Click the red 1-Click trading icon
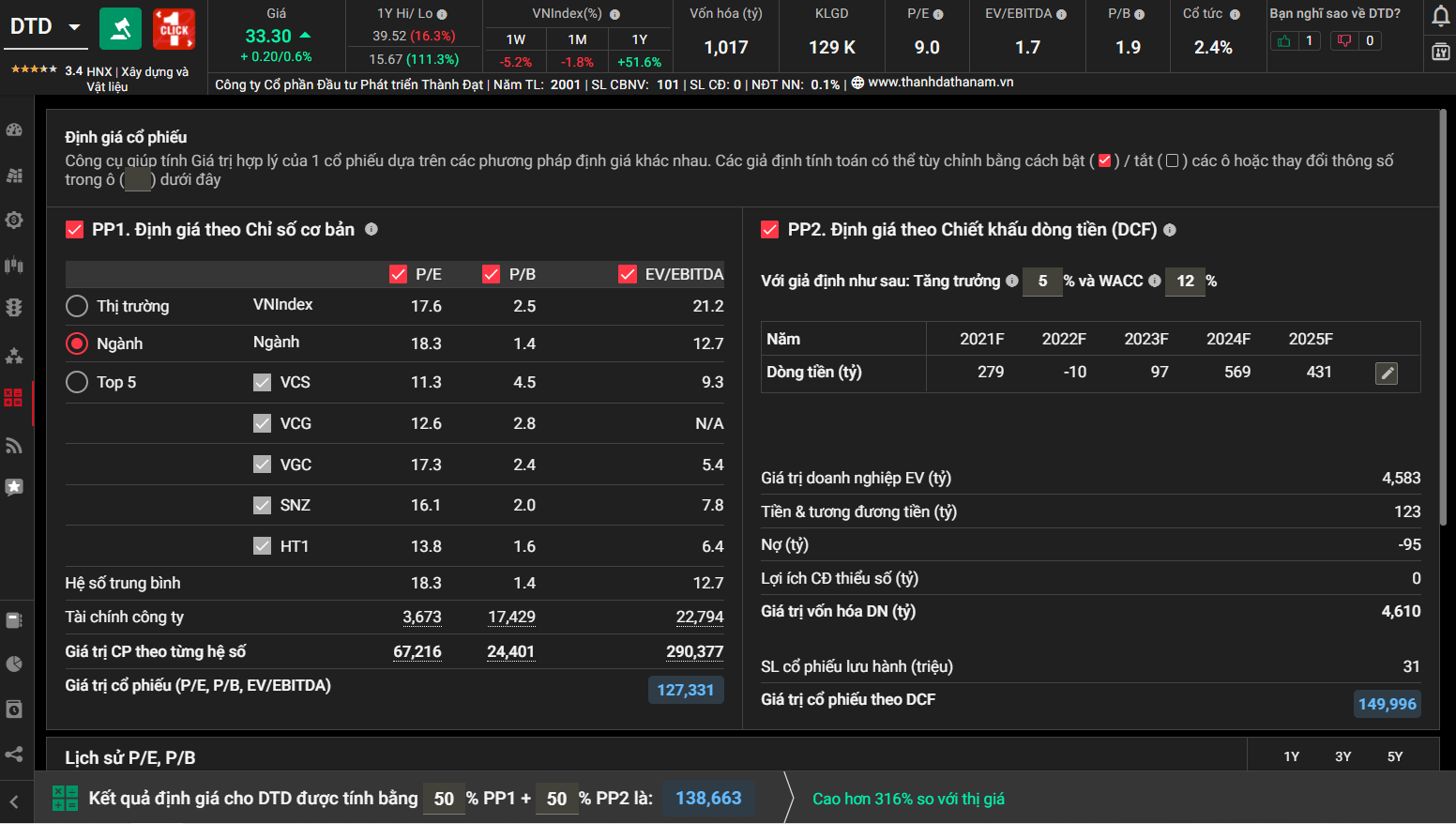The height and width of the screenshot is (824, 1456). click(x=174, y=29)
